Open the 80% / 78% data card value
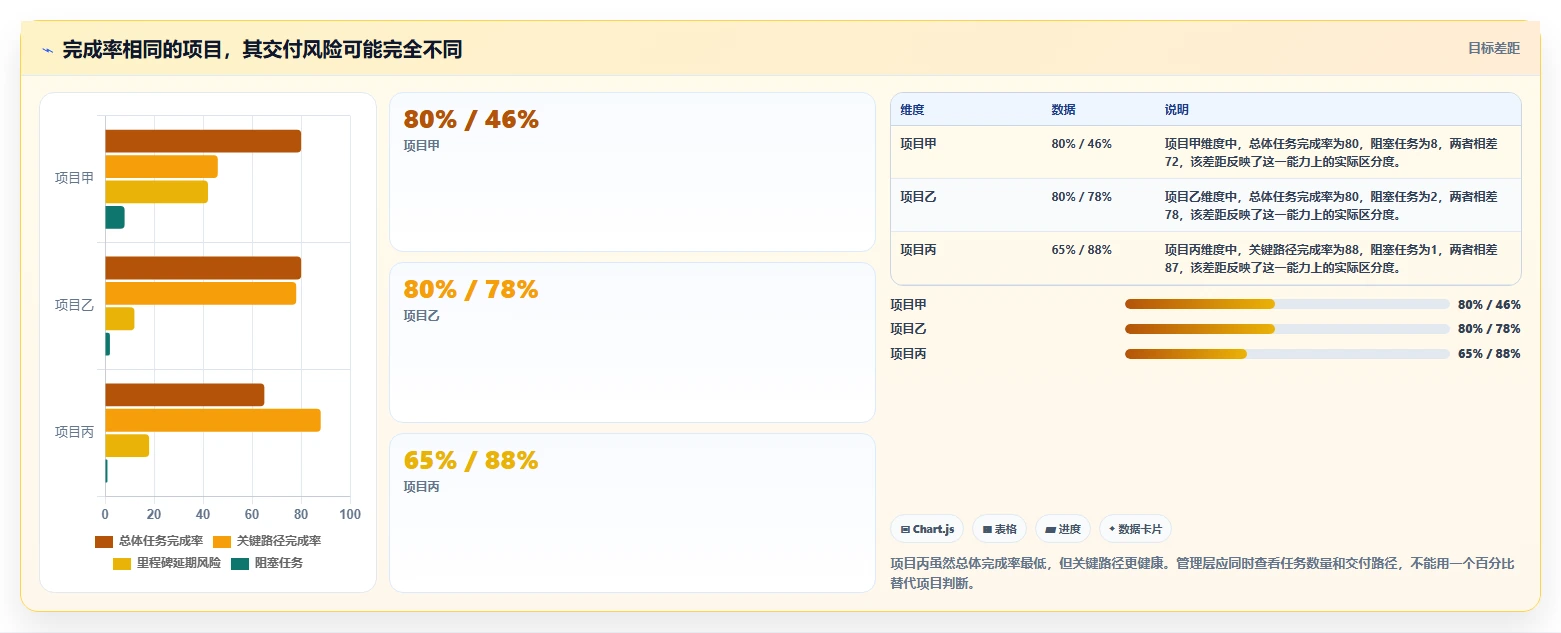This screenshot has width=1561, height=633. click(x=471, y=290)
